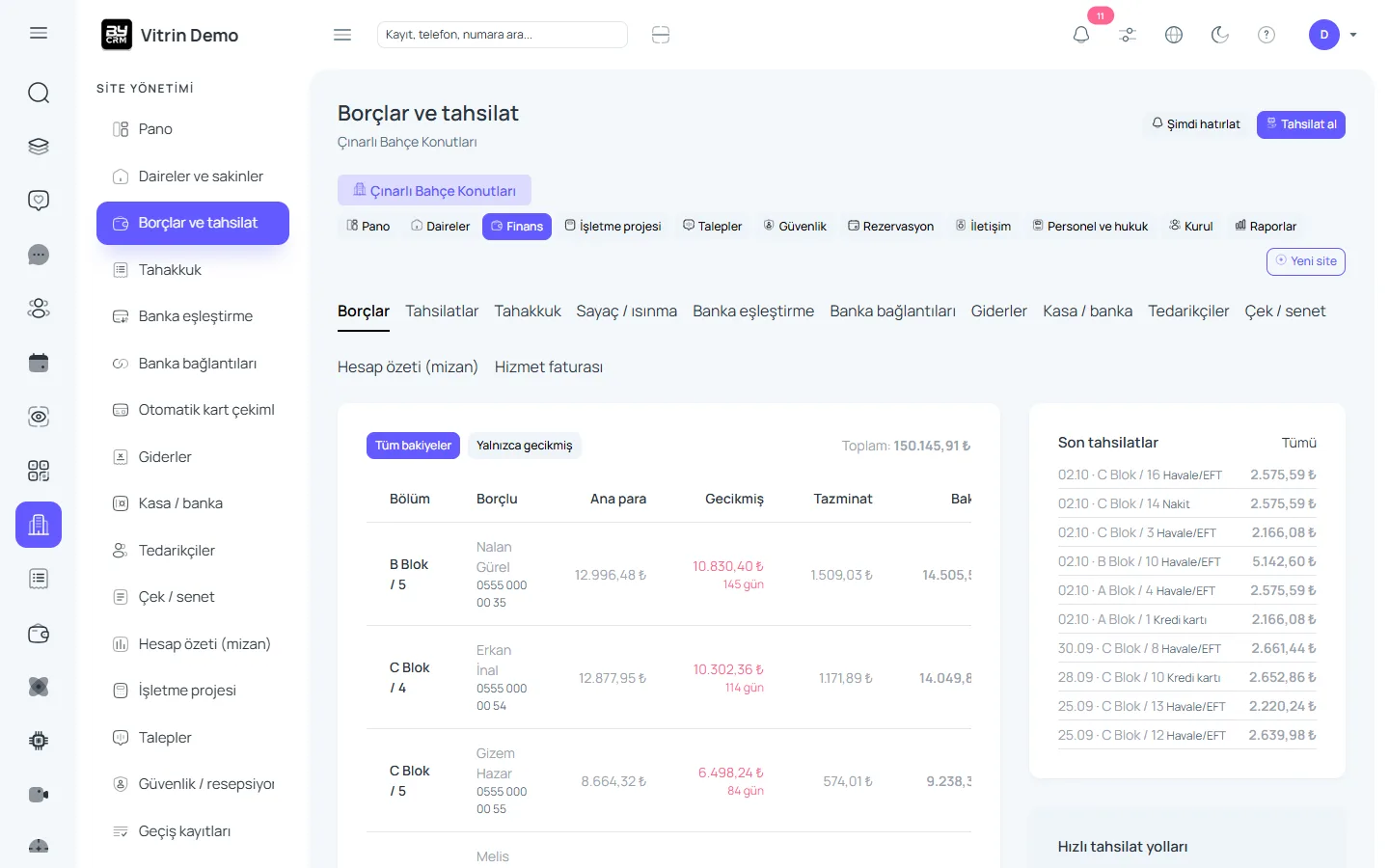
Task: Toggle dark mode with the moon icon
Action: point(1220,35)
